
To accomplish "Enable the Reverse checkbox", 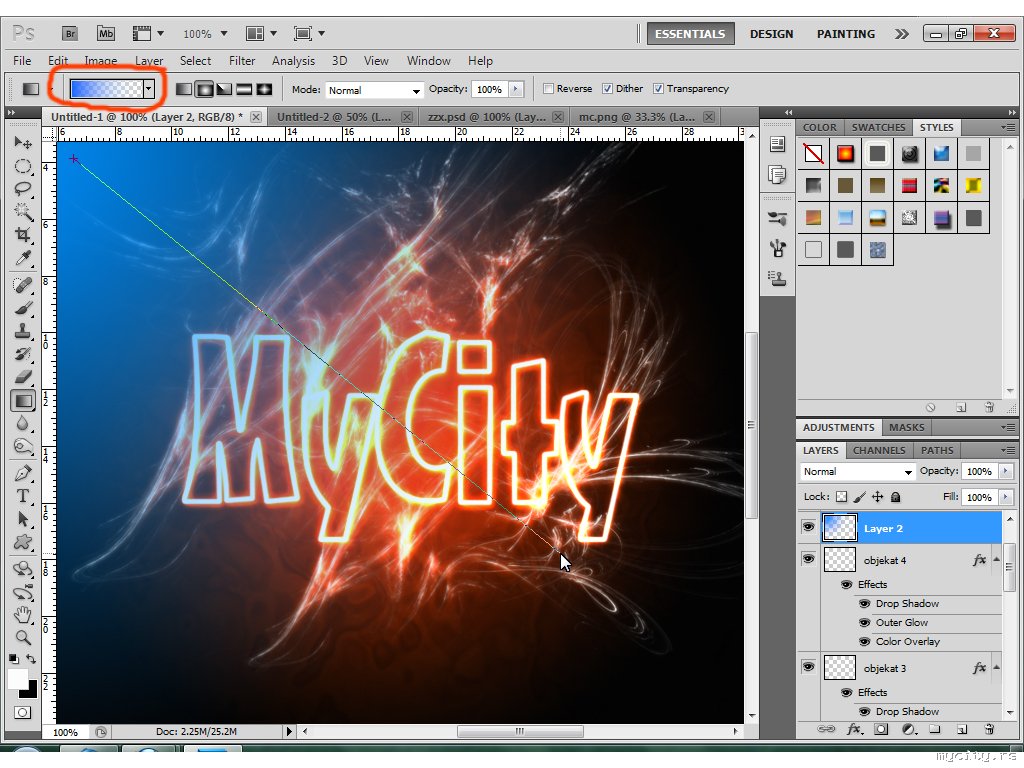I will 548,89.
